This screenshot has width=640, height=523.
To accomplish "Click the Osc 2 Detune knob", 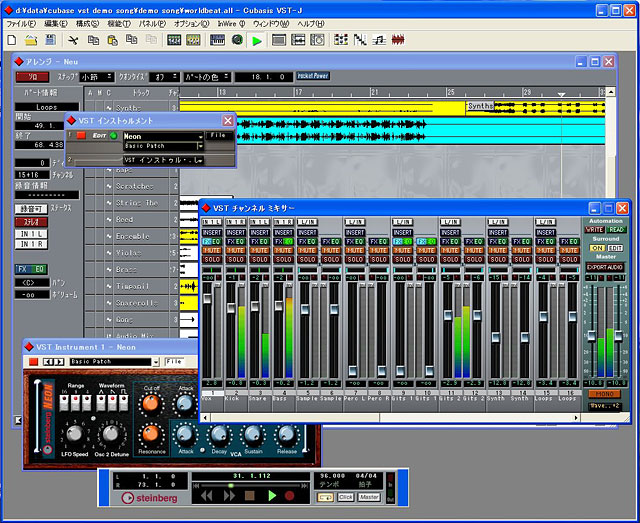I will pyautogui.click(x=111, y=434).
